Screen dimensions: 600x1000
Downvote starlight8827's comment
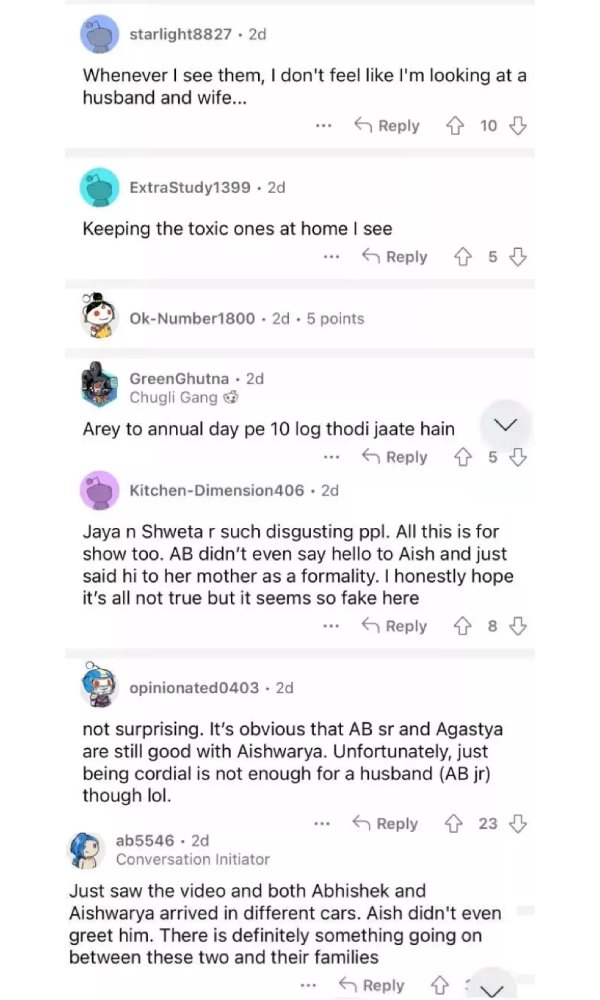click(x=518, y=126)
